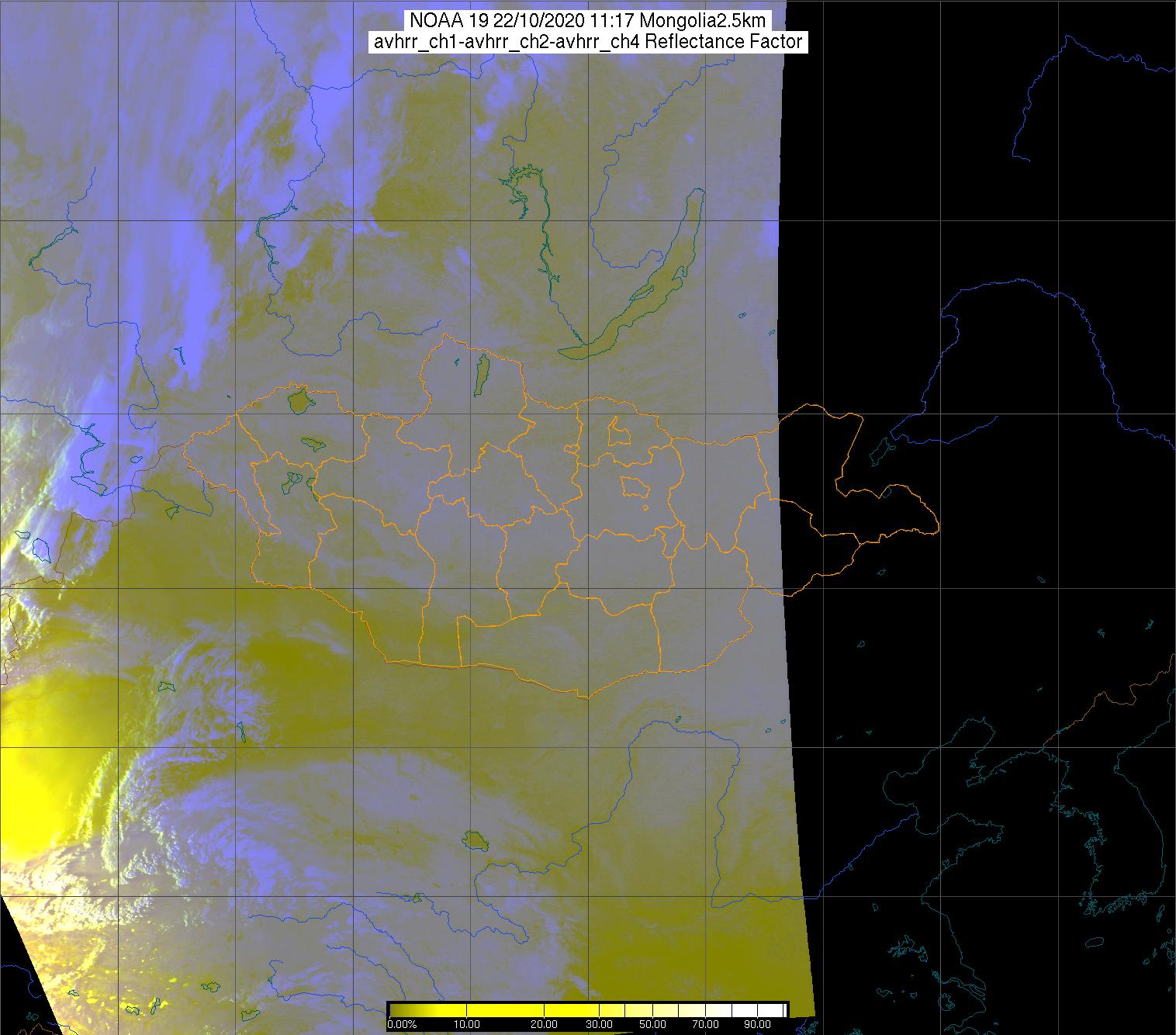Viewport: 1176px width, 1035px height.
Task: Click the '10.00' label on the color scale
Action: [466, 1024]
